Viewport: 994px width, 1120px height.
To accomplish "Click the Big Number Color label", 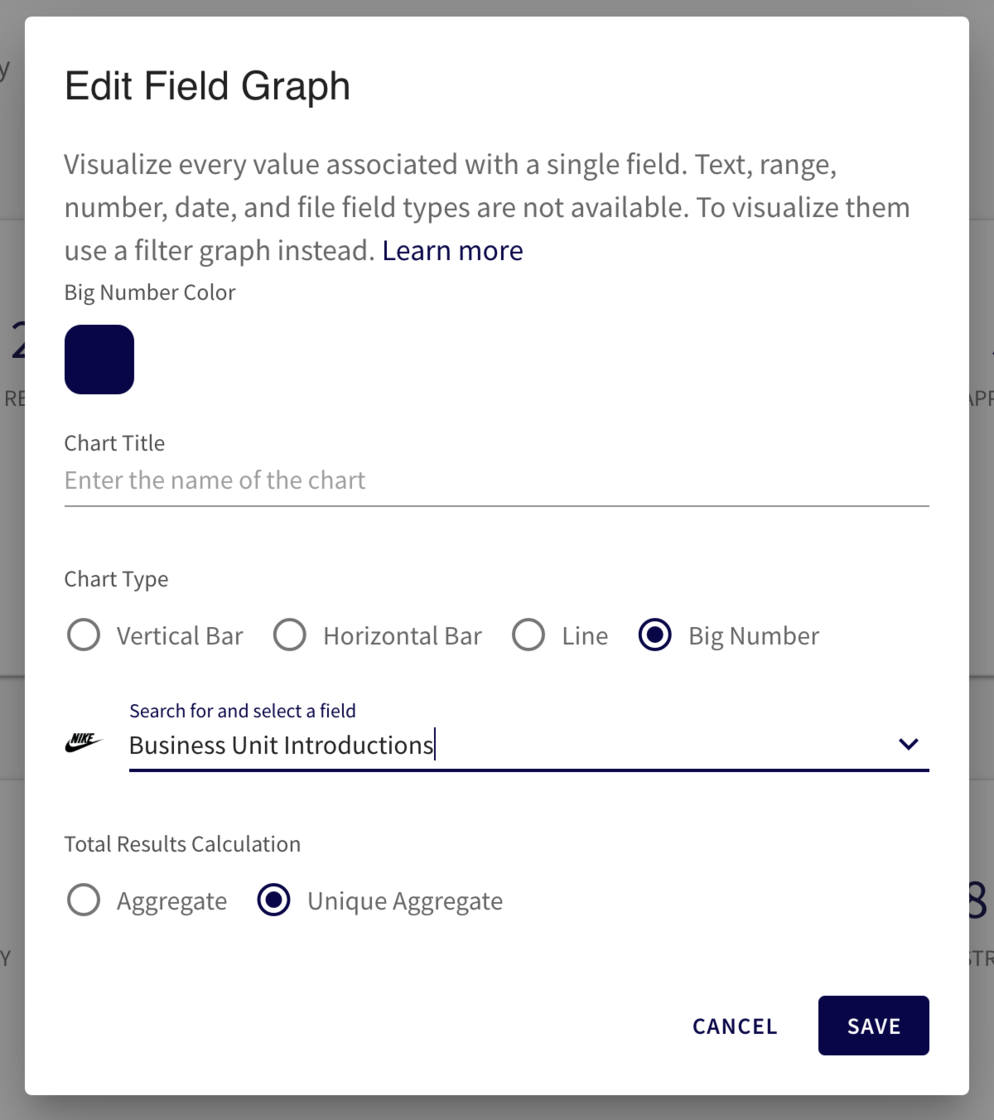I will (x=150, y=293).
